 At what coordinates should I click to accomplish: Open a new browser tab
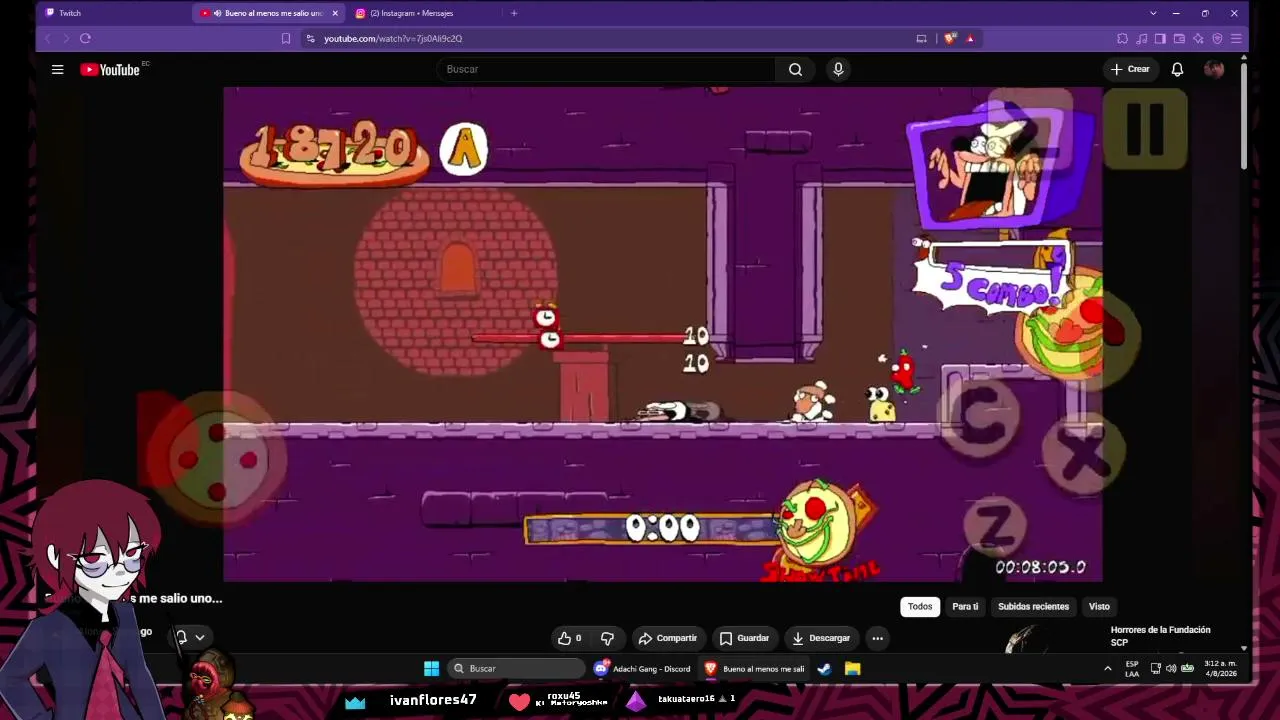514,13
